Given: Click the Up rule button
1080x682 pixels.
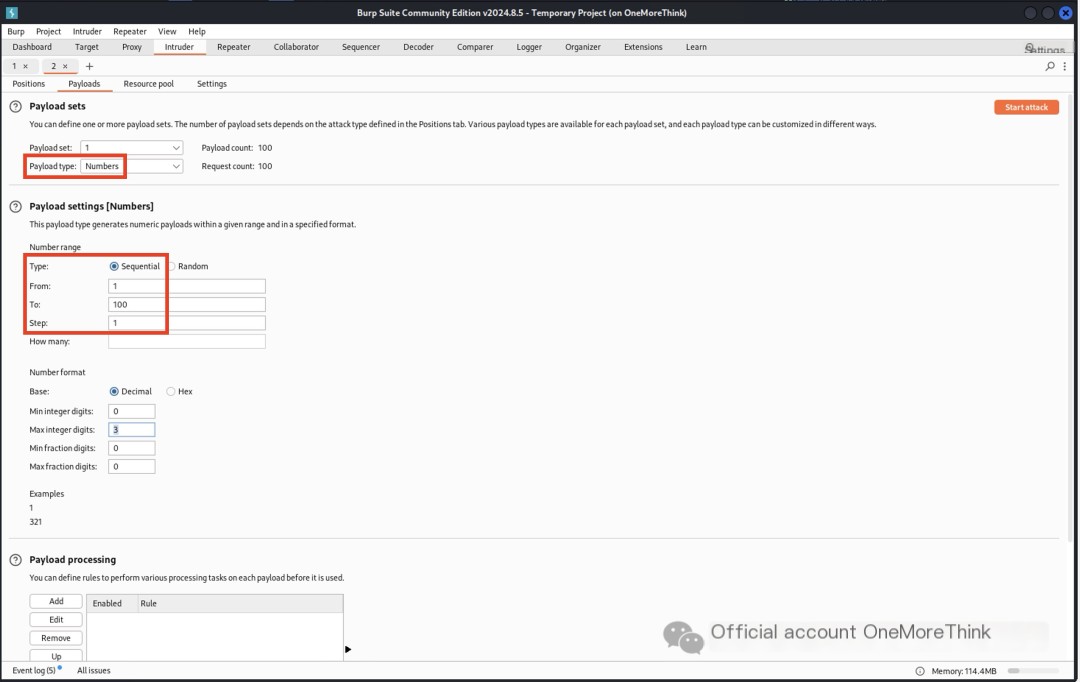Looking at the screenshot, I should pyautogui.click(x=56, y=656).
